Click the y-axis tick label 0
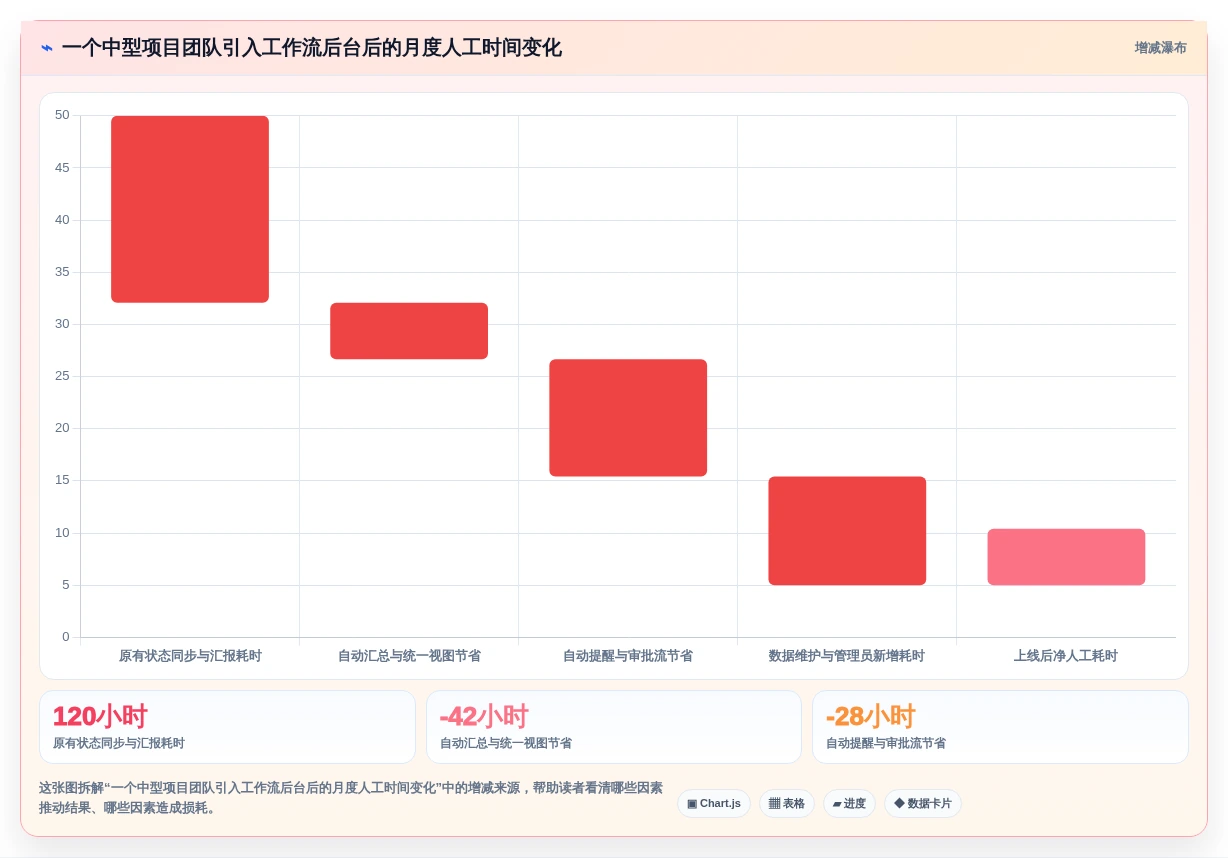Screen dimensions: 1228x858 point(66,637)
